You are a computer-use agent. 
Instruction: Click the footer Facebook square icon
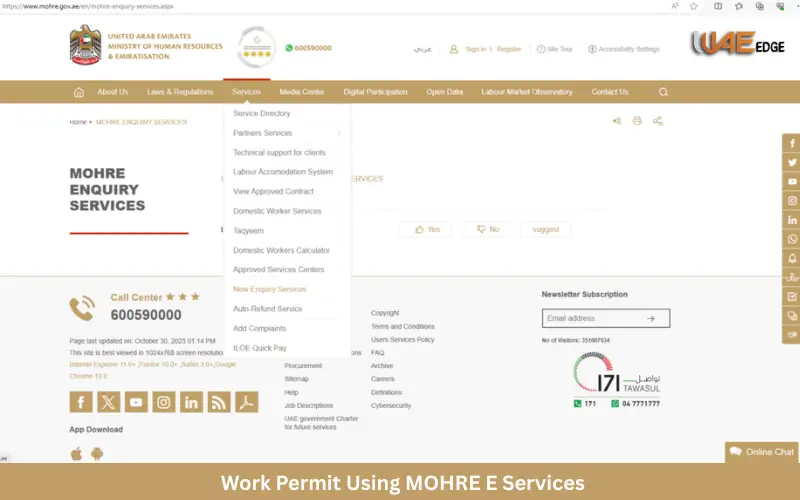click(81, 402)
